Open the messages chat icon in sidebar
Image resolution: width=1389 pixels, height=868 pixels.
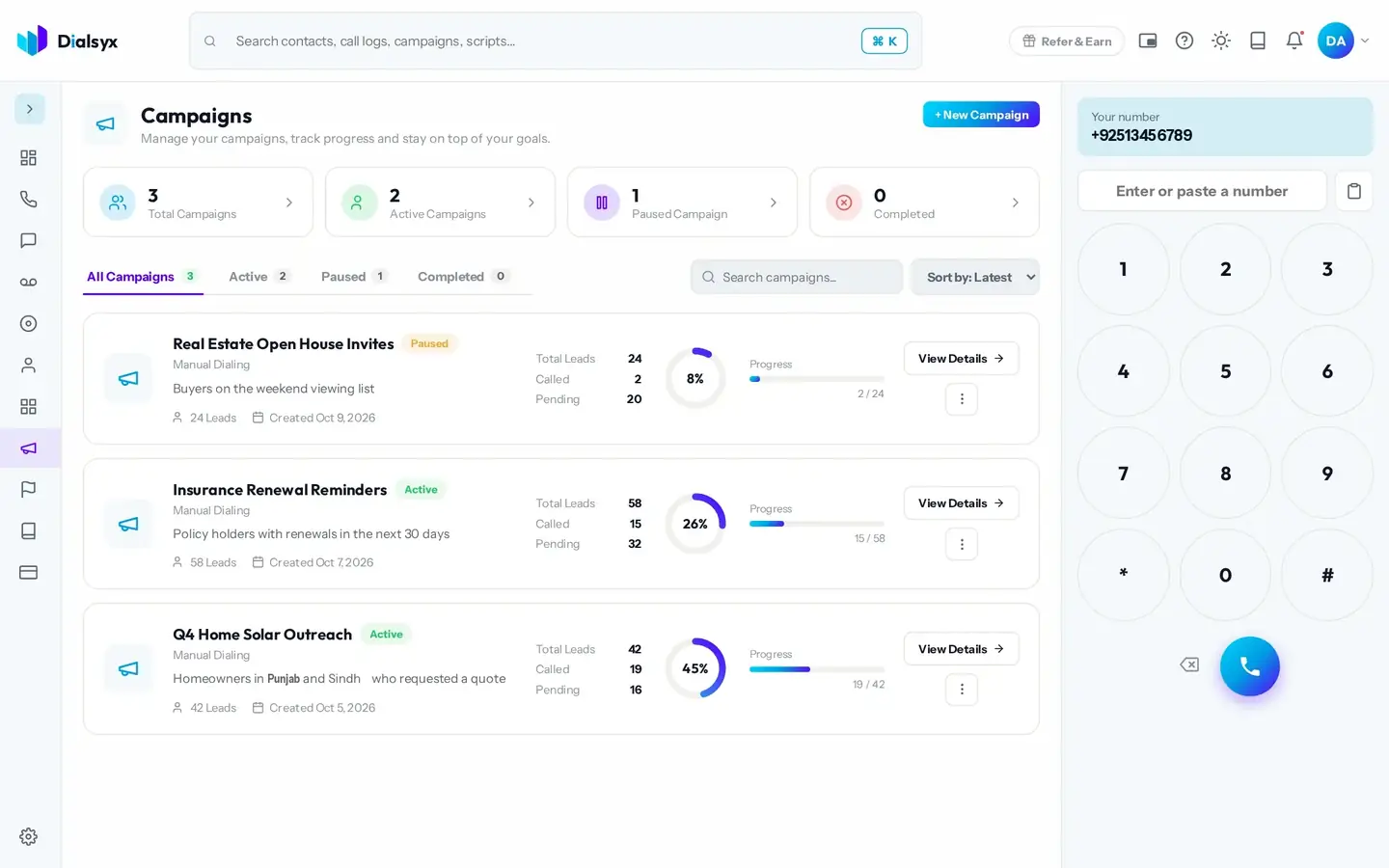[x=29, y=240]
